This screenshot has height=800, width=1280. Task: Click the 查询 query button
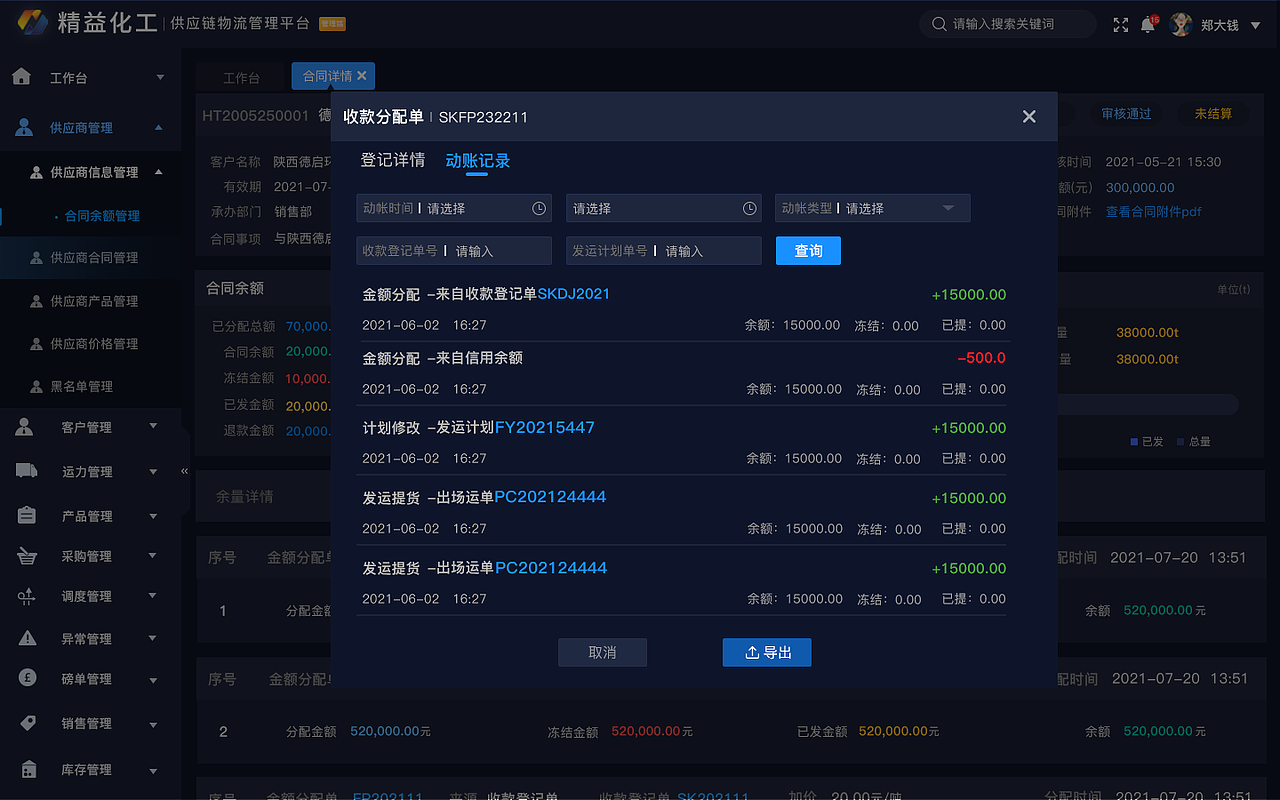(x=808, y=250)
